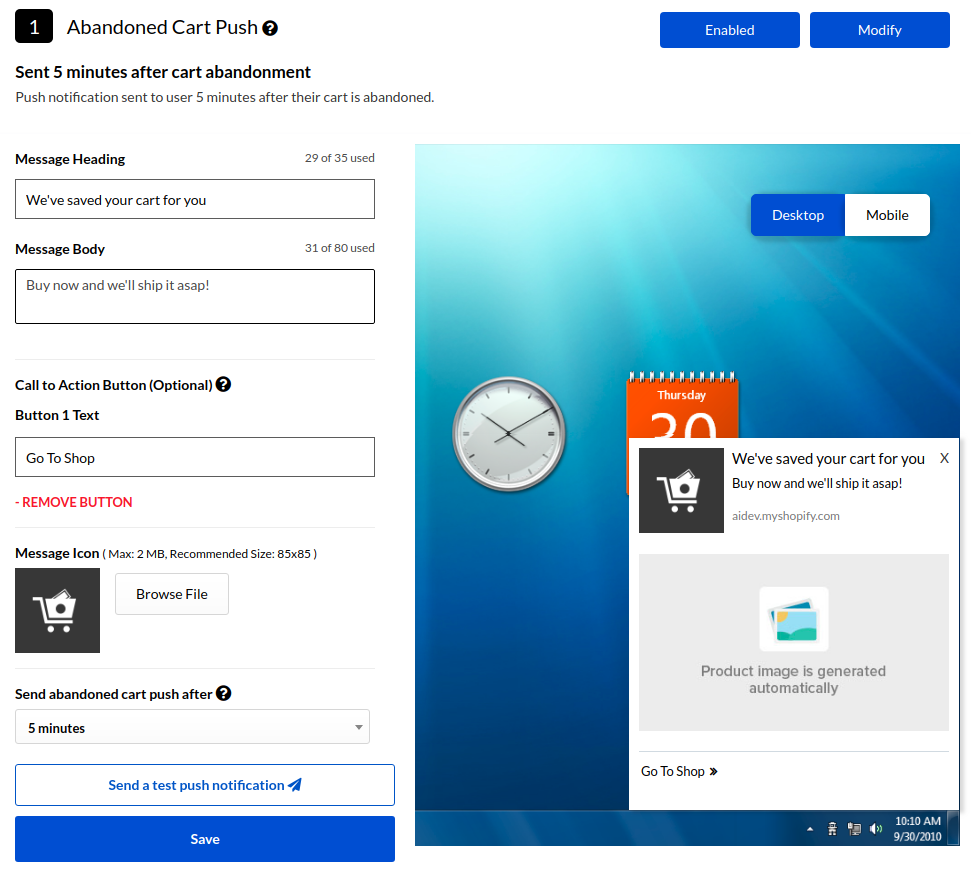Focus the Message Heading input field
Viewport: 971px width, 886px height.
[195, 199]
